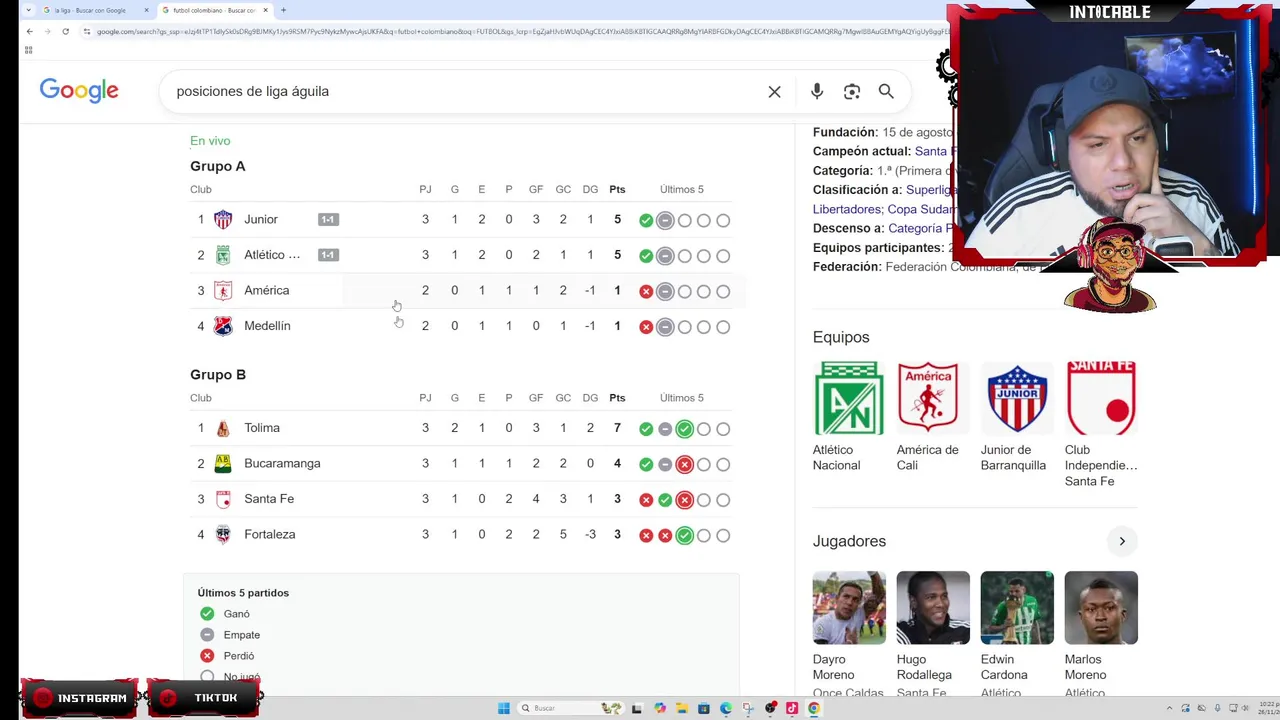This screenshot has width=1280, height=720.
Task: Open Fortaleza's third recent result (win) icon
Action: [x=684, y=535]
